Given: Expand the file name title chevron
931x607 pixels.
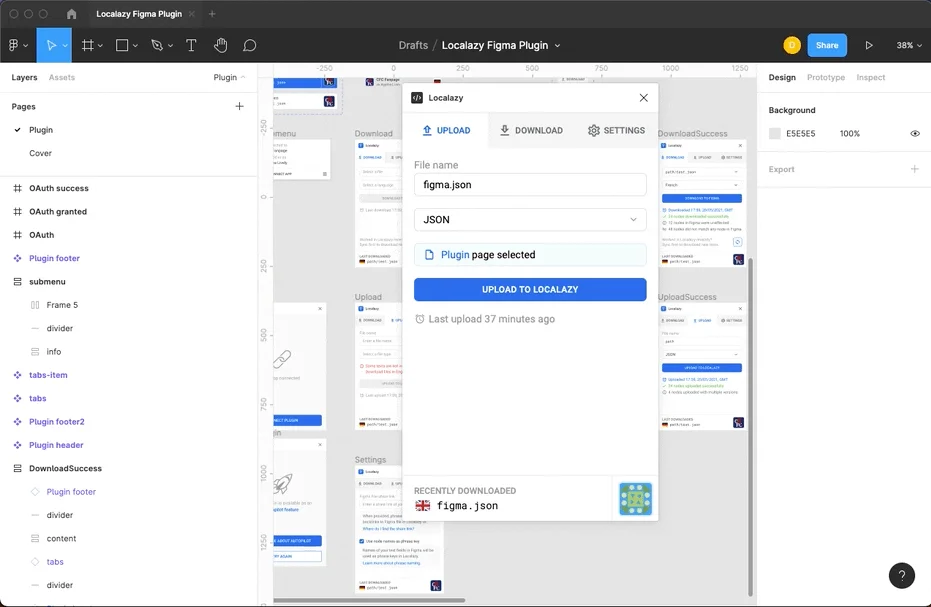Looking at the screenshot, I should [557, 46].
